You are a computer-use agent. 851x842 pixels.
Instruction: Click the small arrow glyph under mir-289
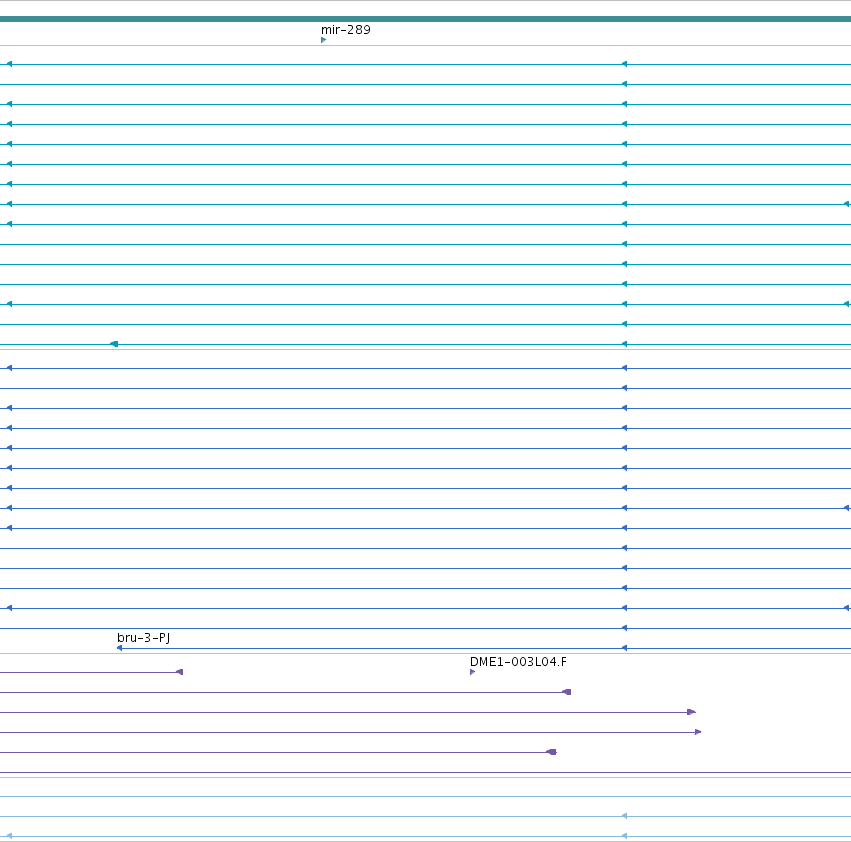[x=323, y=40]
